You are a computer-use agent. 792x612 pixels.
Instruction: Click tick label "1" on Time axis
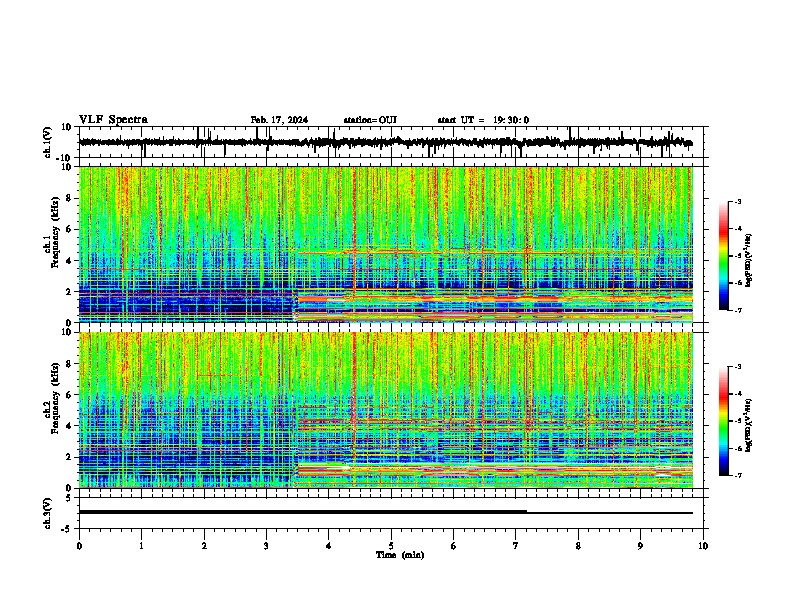[x=141, y=546]
